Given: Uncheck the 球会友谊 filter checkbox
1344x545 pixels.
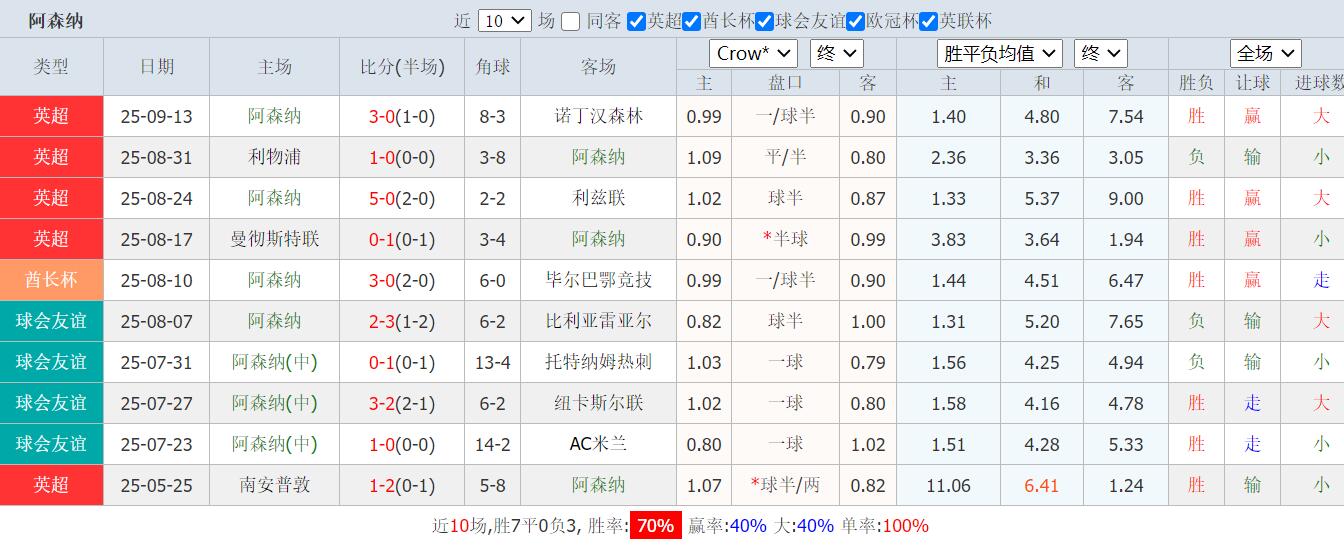Looking at the screenshot, I should 764,21.
